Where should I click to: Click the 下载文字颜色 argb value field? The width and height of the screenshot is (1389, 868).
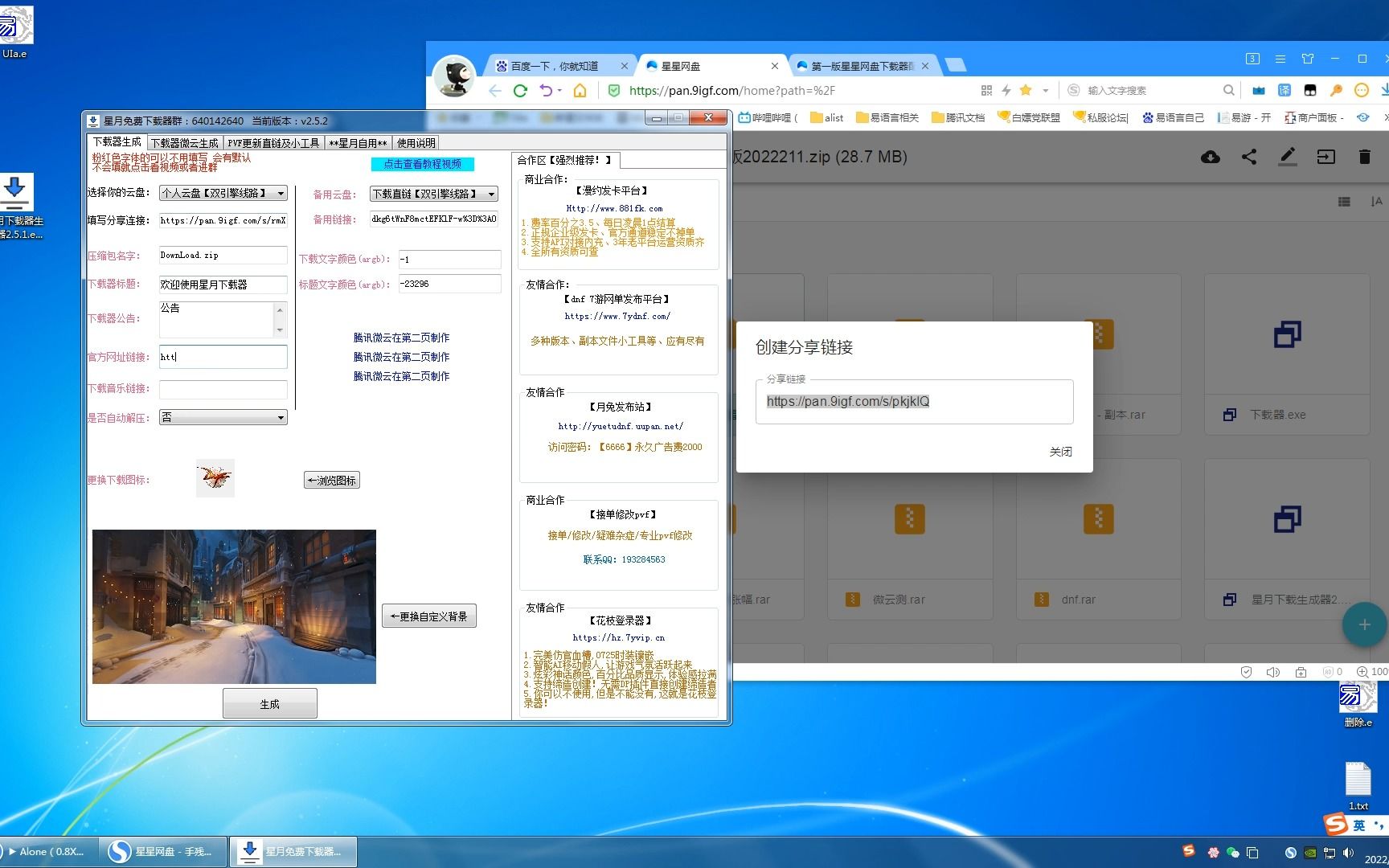pos(450,260)
